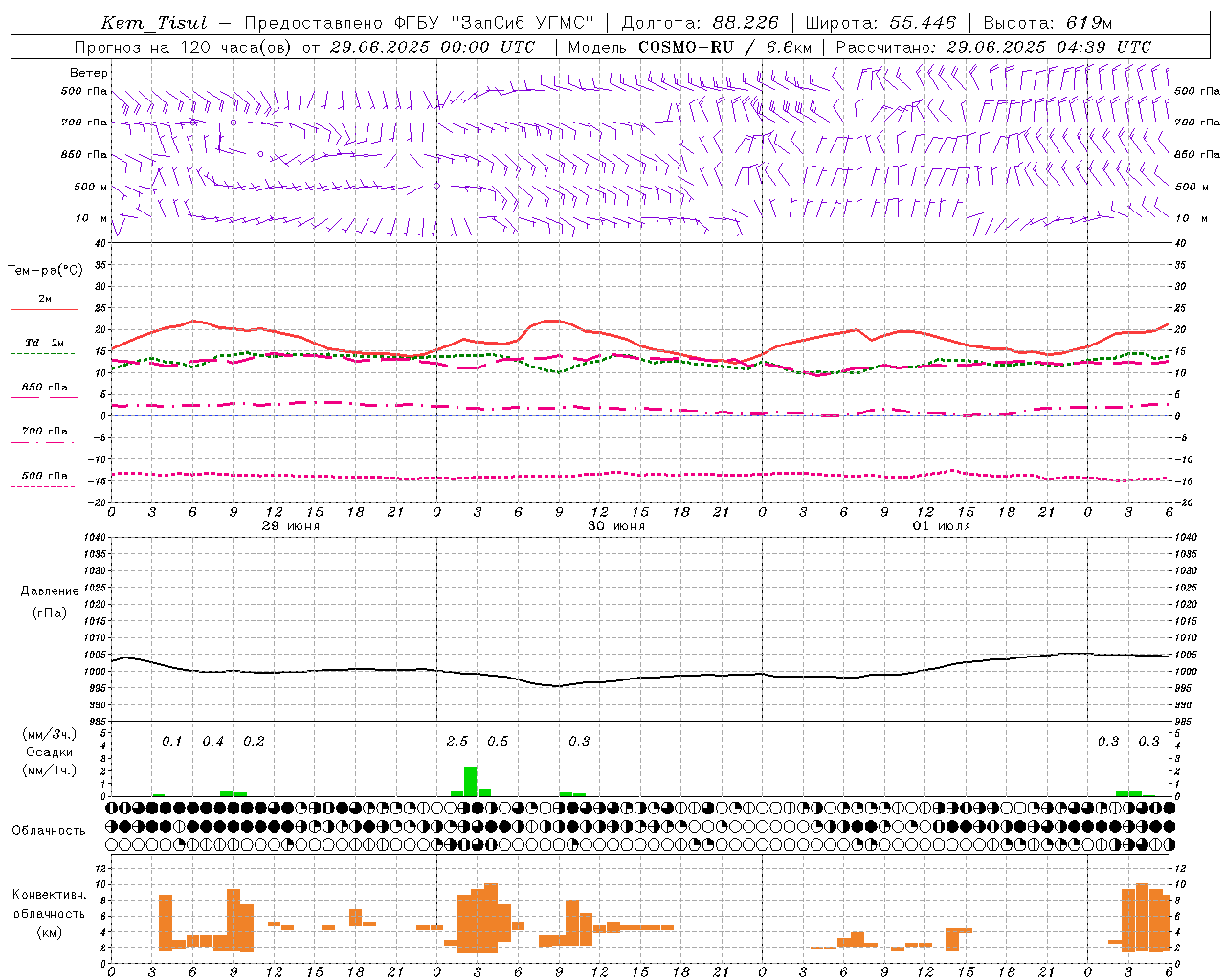
Task: Click the (мм/1ч.) precipitation unit label
Action: pos(50,770)
